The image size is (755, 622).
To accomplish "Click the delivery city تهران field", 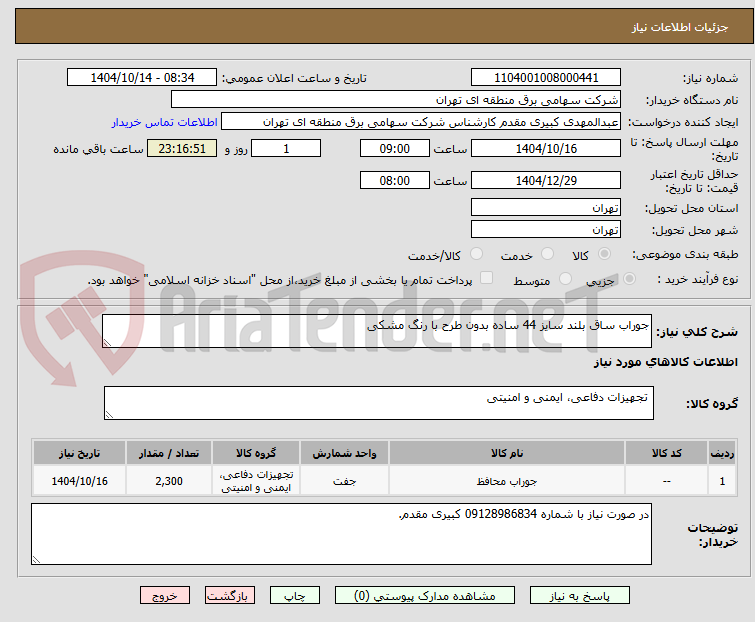I will point(546,229).
